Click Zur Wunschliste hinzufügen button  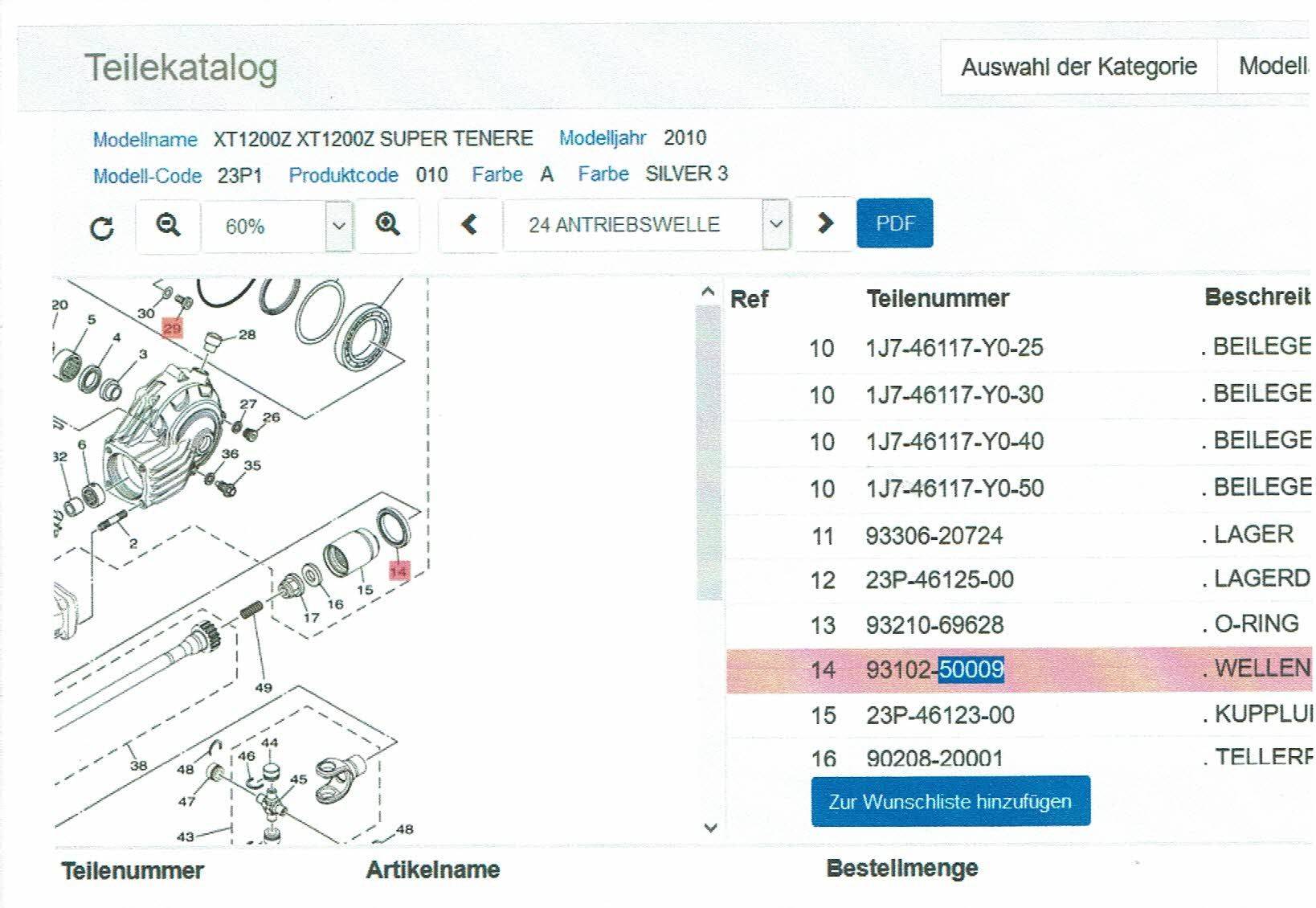950,801
